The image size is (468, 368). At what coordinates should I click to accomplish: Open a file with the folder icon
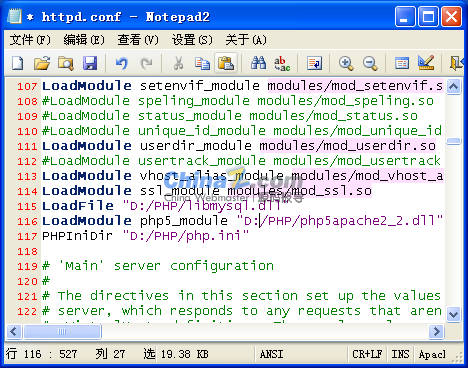(42, 63)
